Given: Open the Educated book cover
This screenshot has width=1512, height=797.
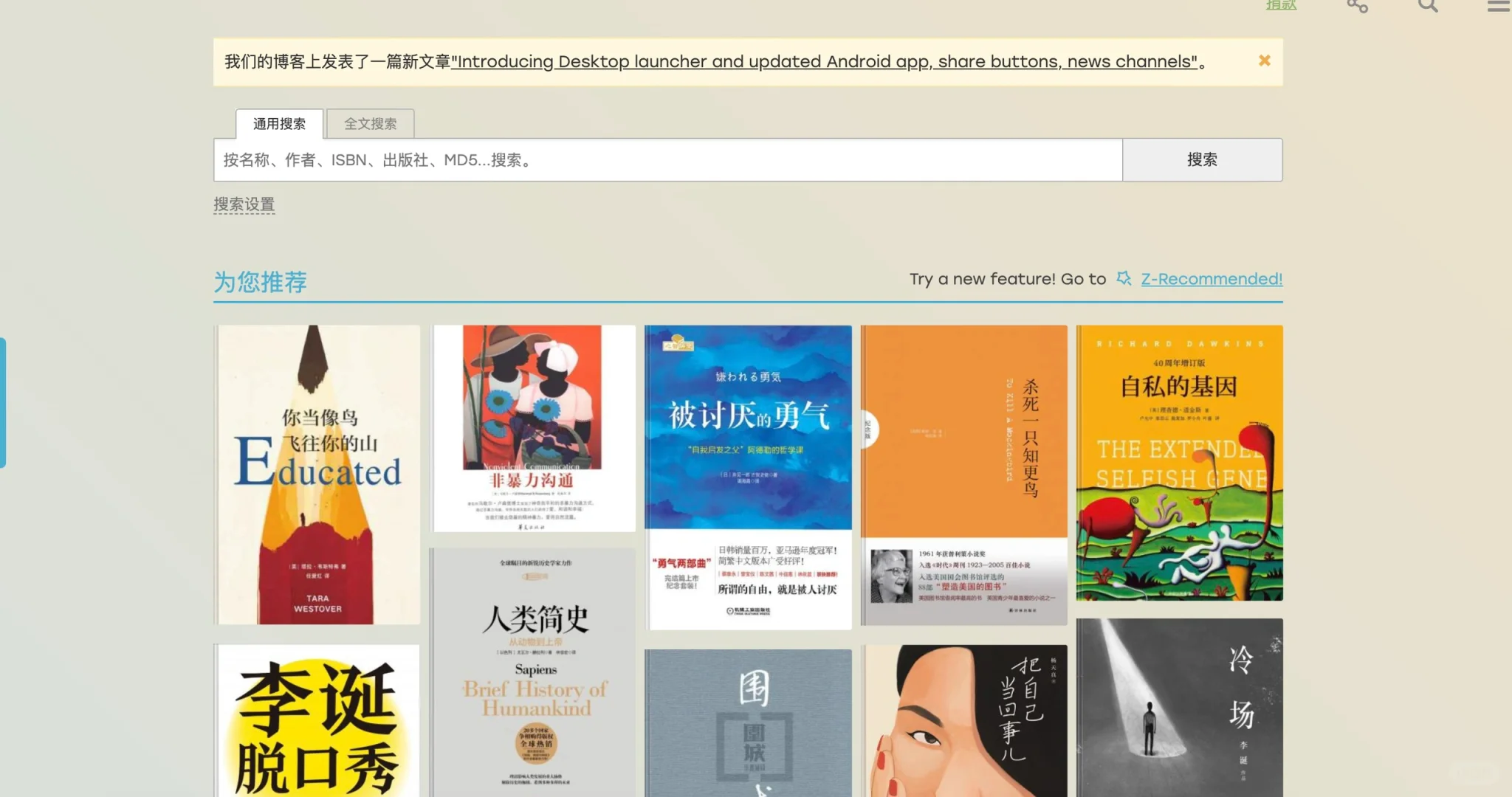Looking at the screenshot, I should pyautogui.click(x=317, y=475).
